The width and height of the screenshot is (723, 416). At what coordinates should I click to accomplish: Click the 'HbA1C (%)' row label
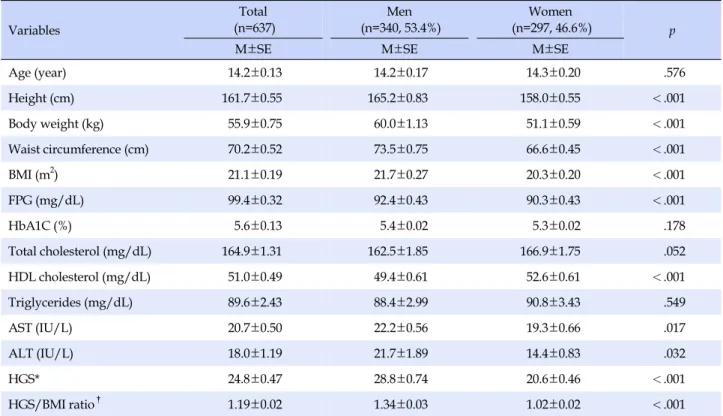coord(40,226)
